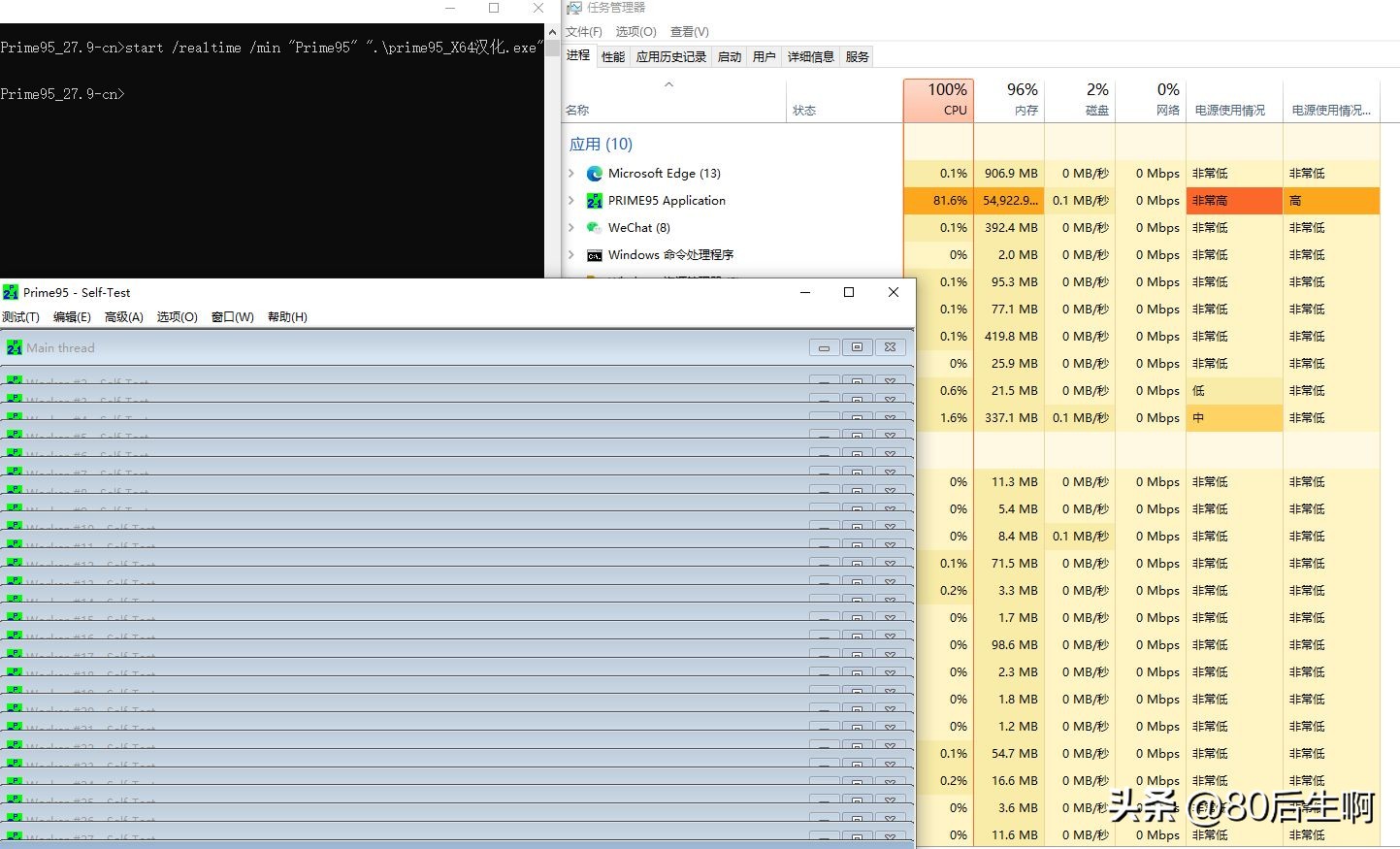Expand the Windows 命令处理程序 group
This screenshot has height=849, width=1400.
click(x=571, y=255)
